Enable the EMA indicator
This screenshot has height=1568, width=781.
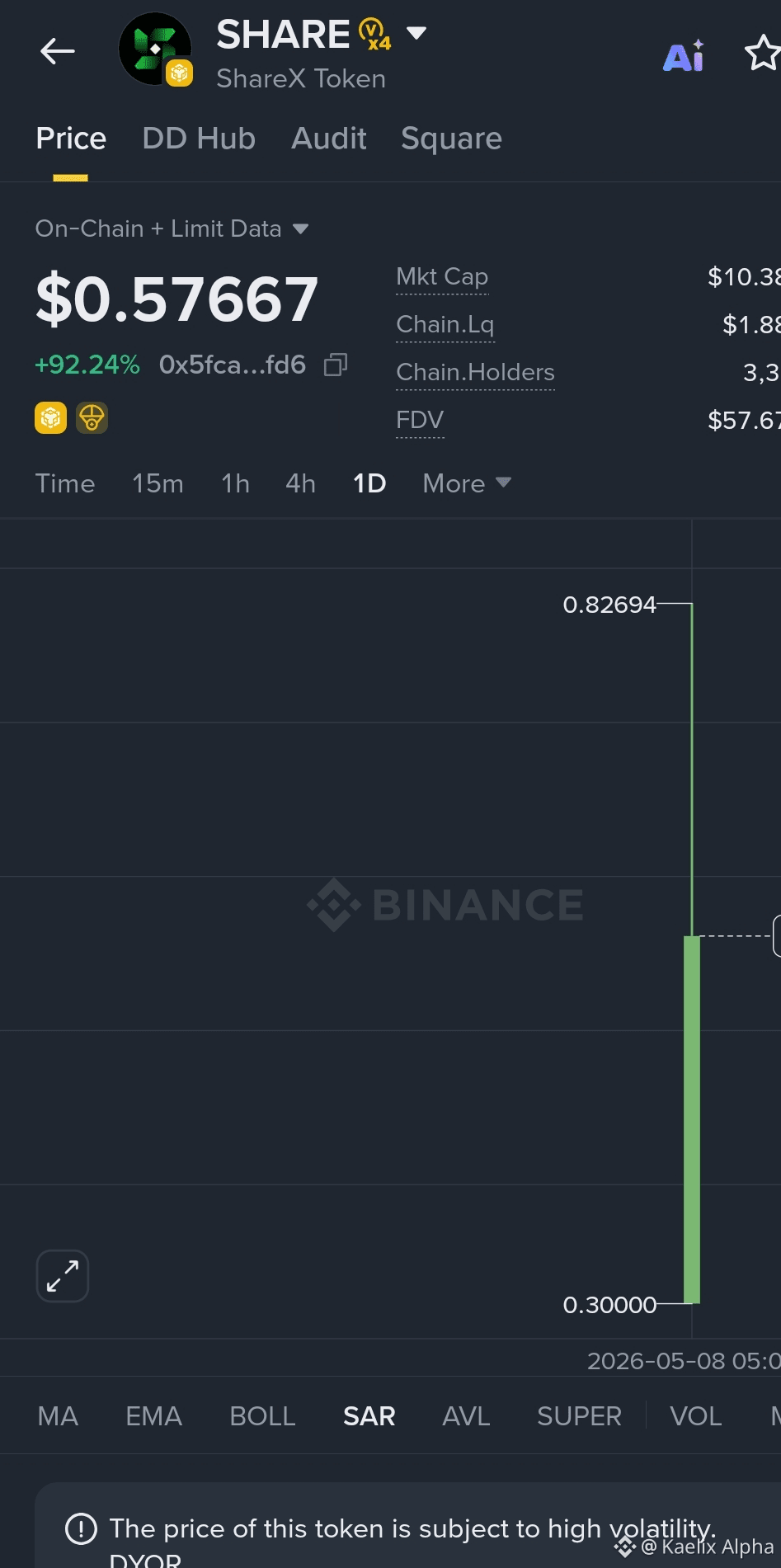[153, 1416]
